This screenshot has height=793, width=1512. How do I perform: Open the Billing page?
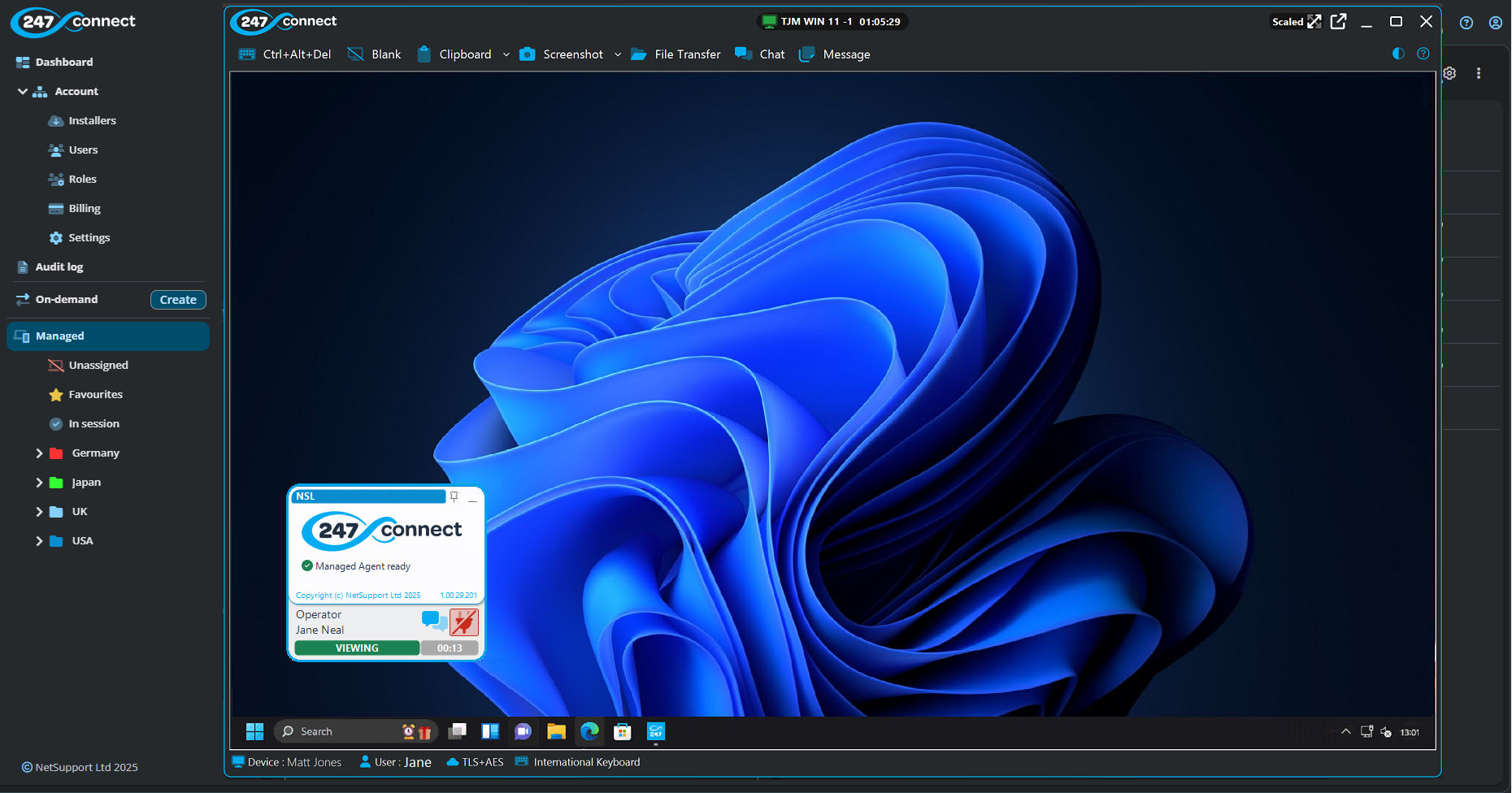(x=84, y=209)
